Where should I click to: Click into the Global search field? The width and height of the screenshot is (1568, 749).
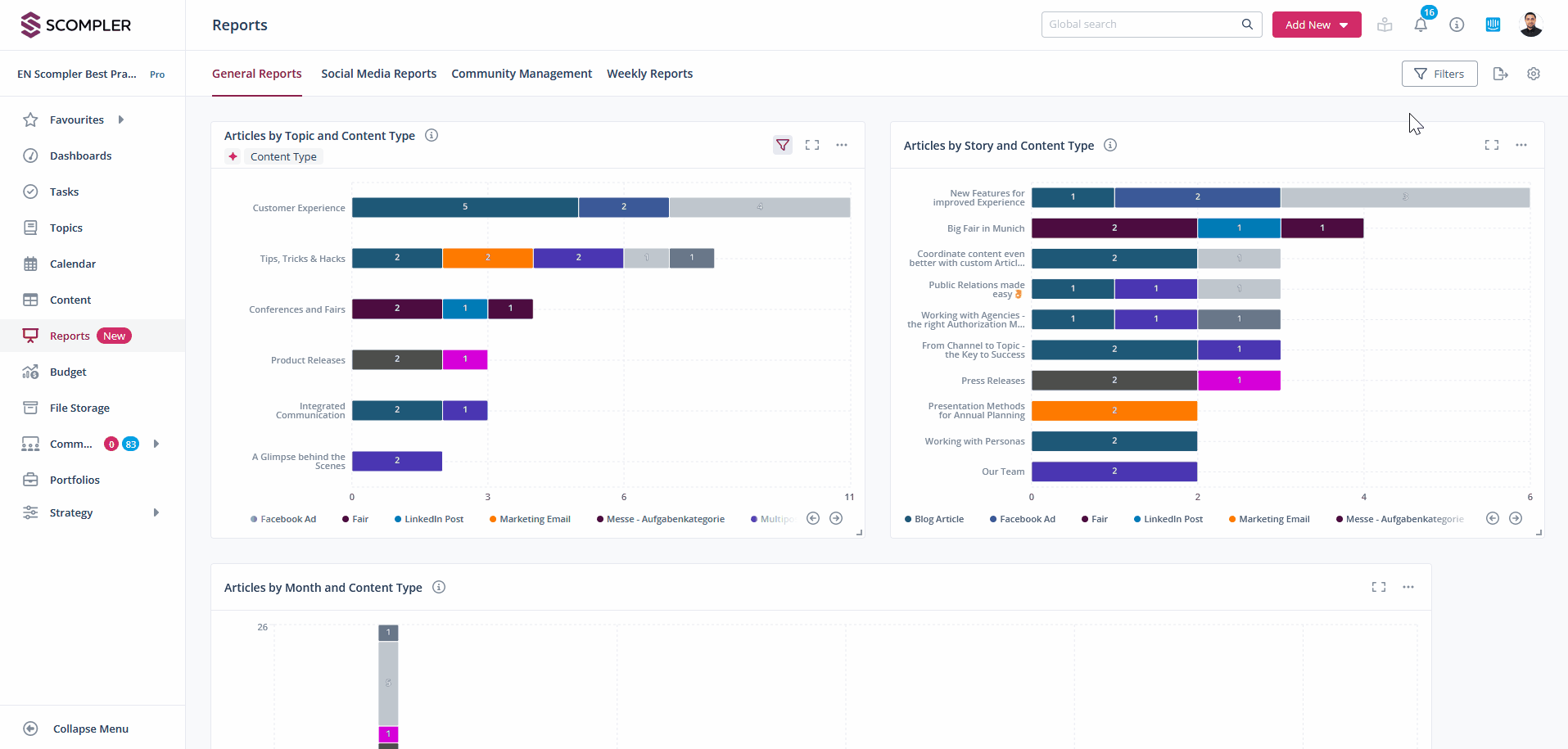coord(1142,25)
